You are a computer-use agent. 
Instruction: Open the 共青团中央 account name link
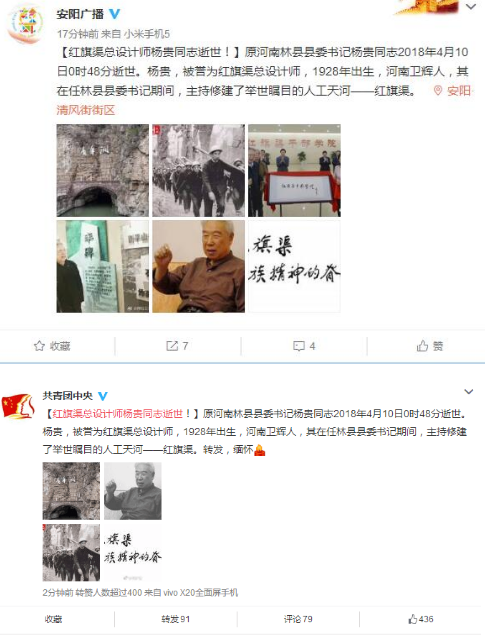[x=68, y=395]
